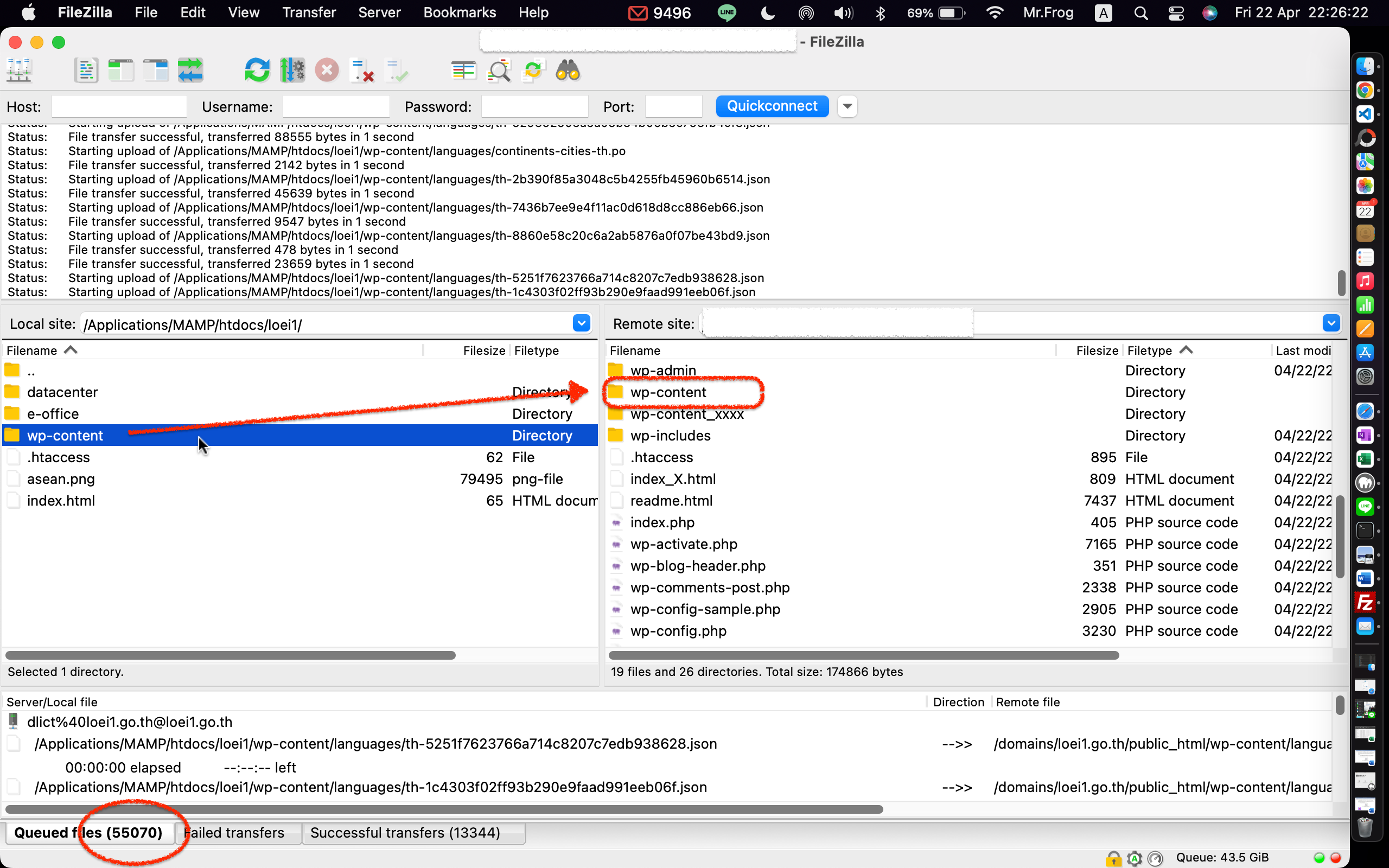1389x868 pixels.
Task: Sort remote list by Filetype column
Action: tap(1197, 350)
